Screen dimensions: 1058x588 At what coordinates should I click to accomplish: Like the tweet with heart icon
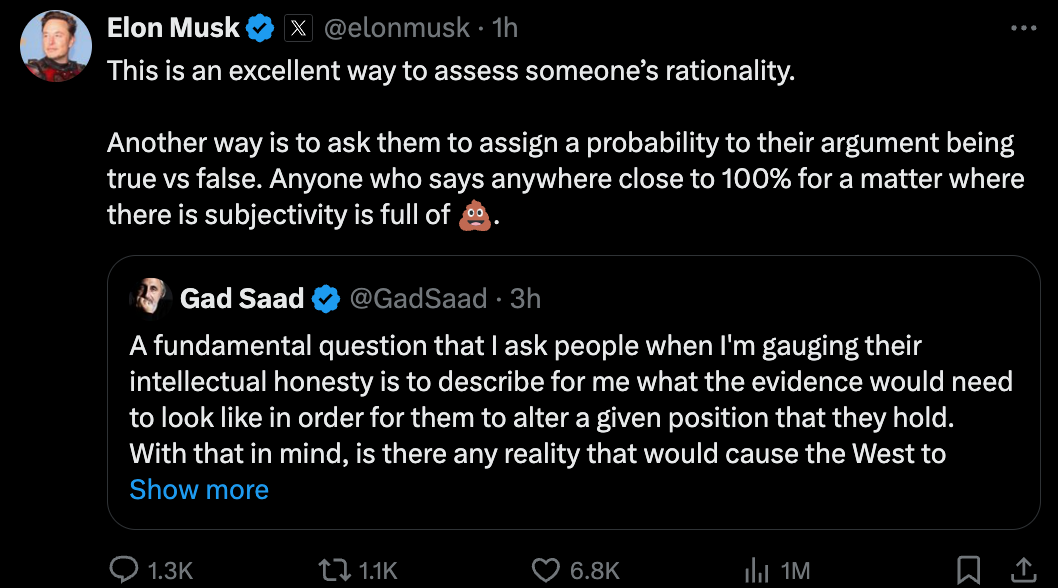545,570
